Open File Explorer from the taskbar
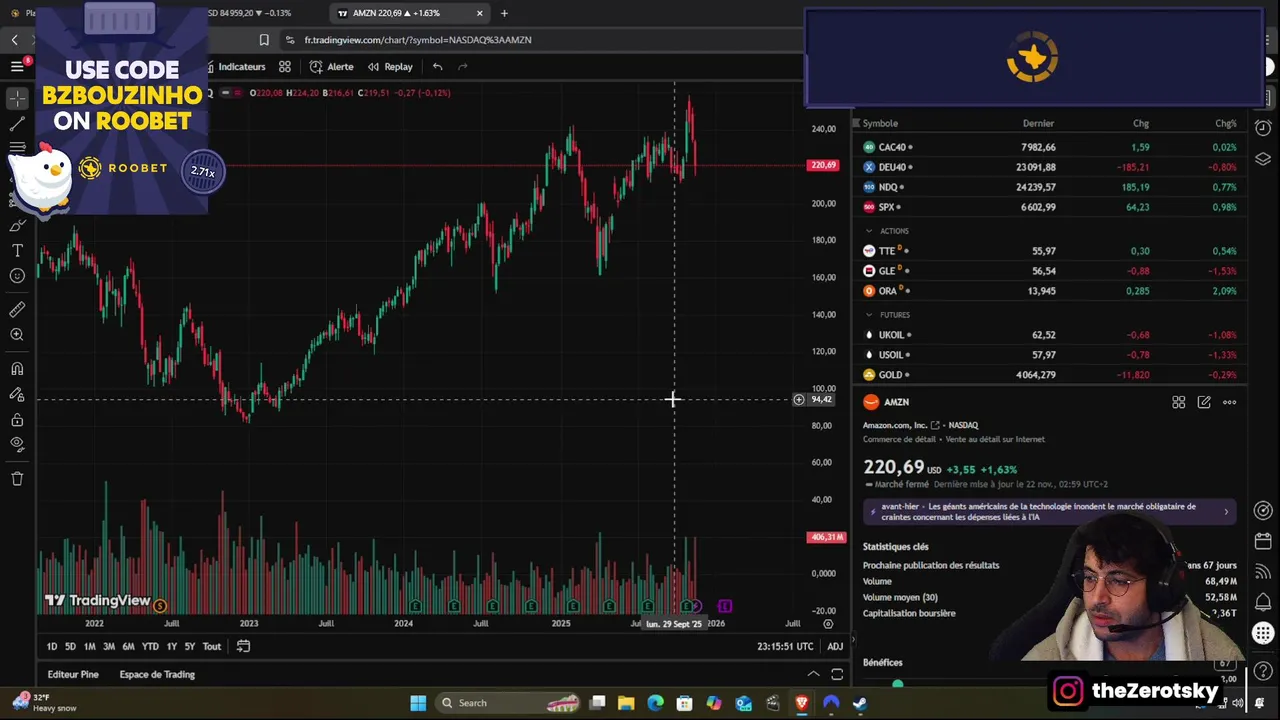 pyautogui.click(x=626, y=703)
